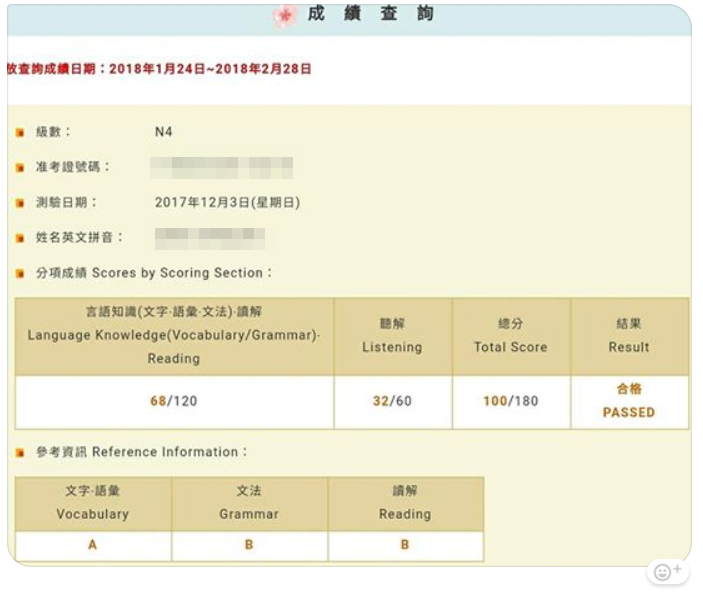
Task: Click the 成績查詢 page title
Action: [x=372, y=15]
